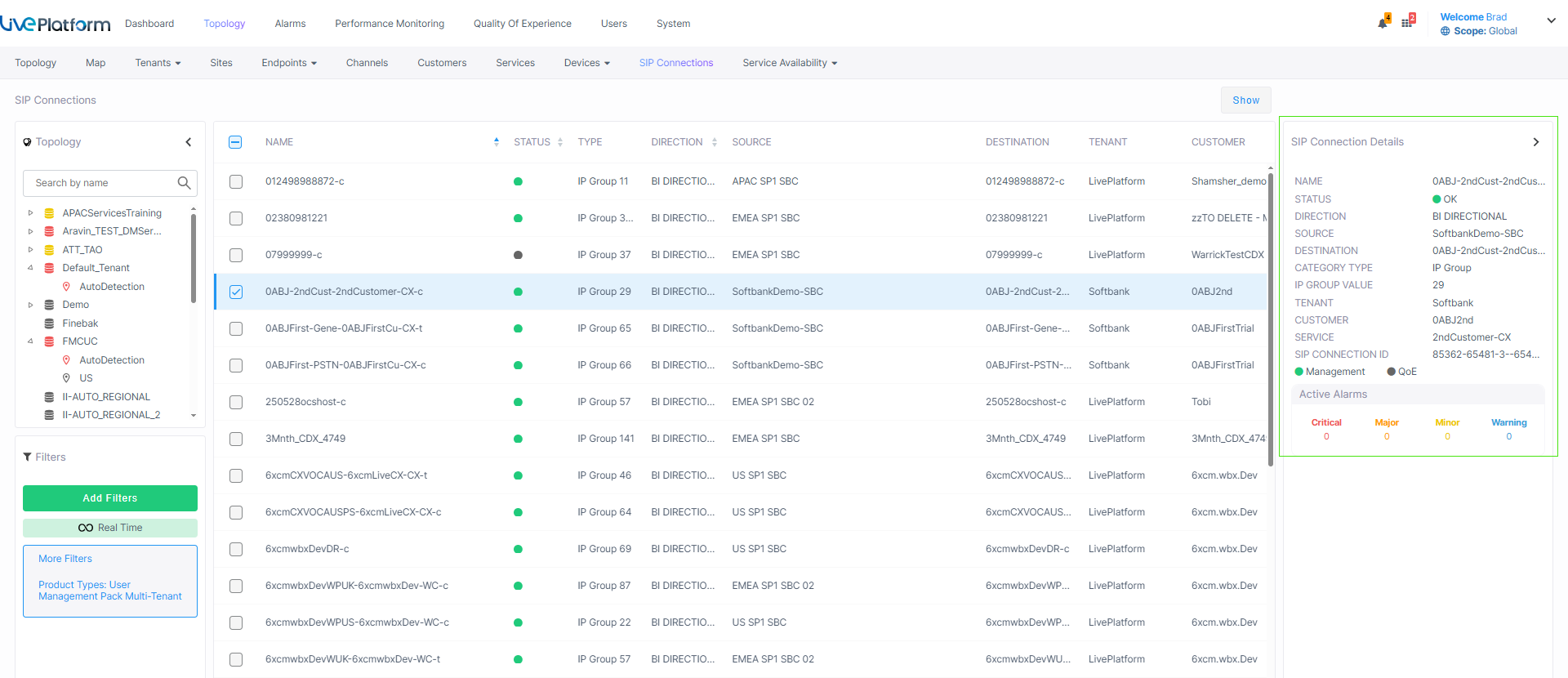Switch to the Channels tab
This screenshot has width=1568, height=678.
(367, 63)
